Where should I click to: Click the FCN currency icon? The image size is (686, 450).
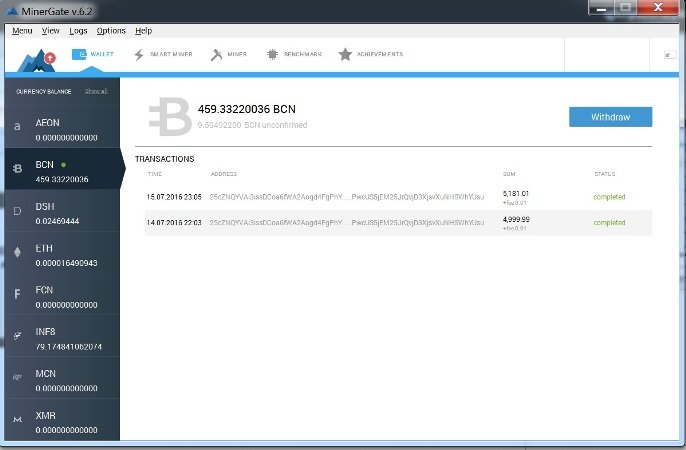[x=17, y=294]
